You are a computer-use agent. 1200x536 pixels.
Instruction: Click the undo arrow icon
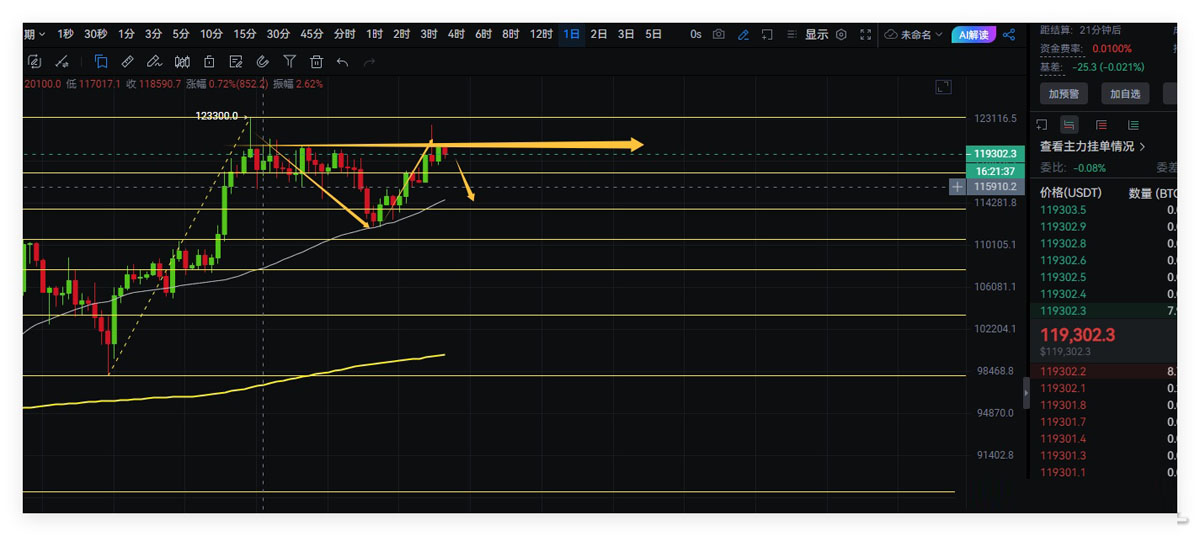(343, 62)
